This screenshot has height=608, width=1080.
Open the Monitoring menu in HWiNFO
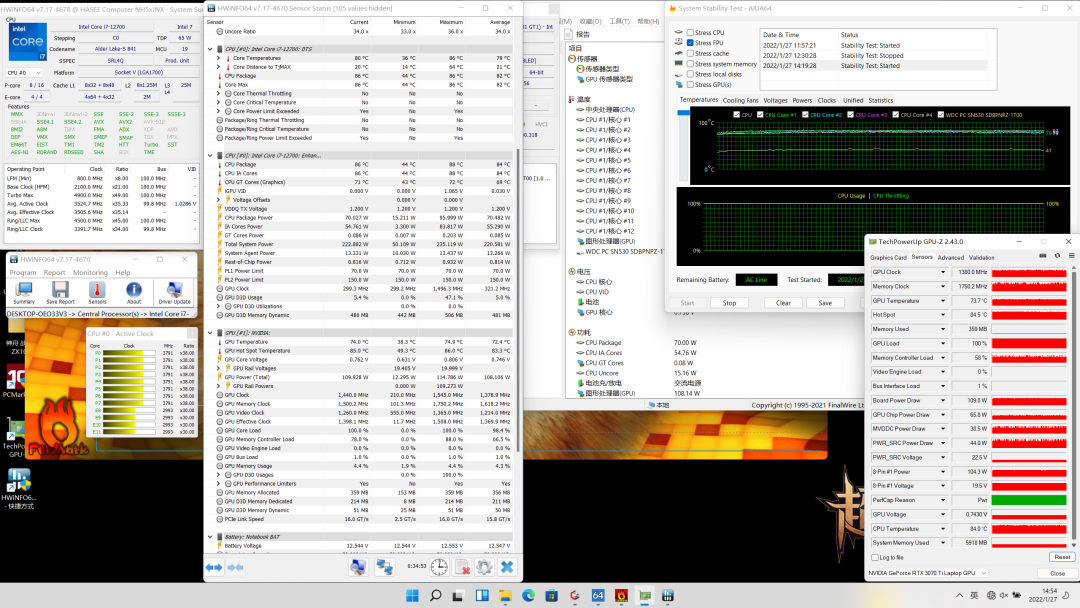(90, 272)
